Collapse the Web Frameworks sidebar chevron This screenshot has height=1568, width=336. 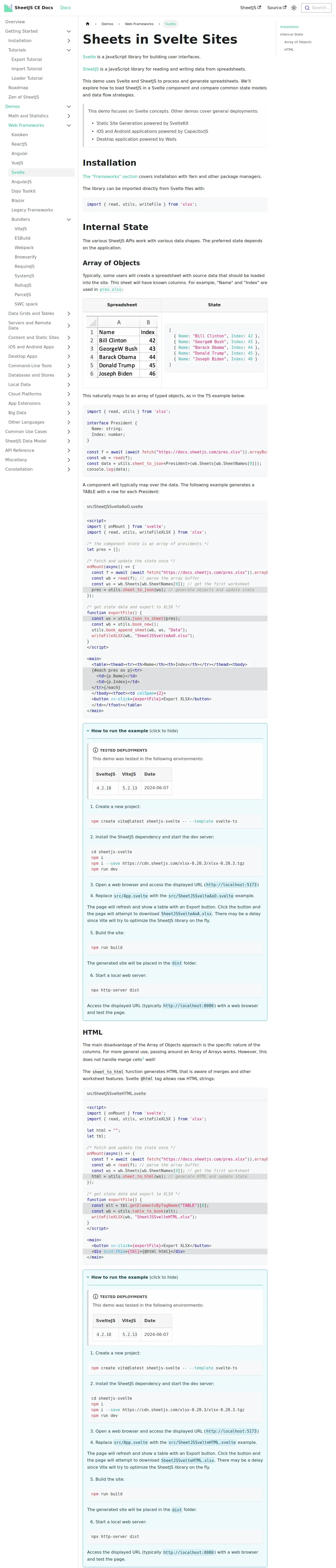point(68,125)
